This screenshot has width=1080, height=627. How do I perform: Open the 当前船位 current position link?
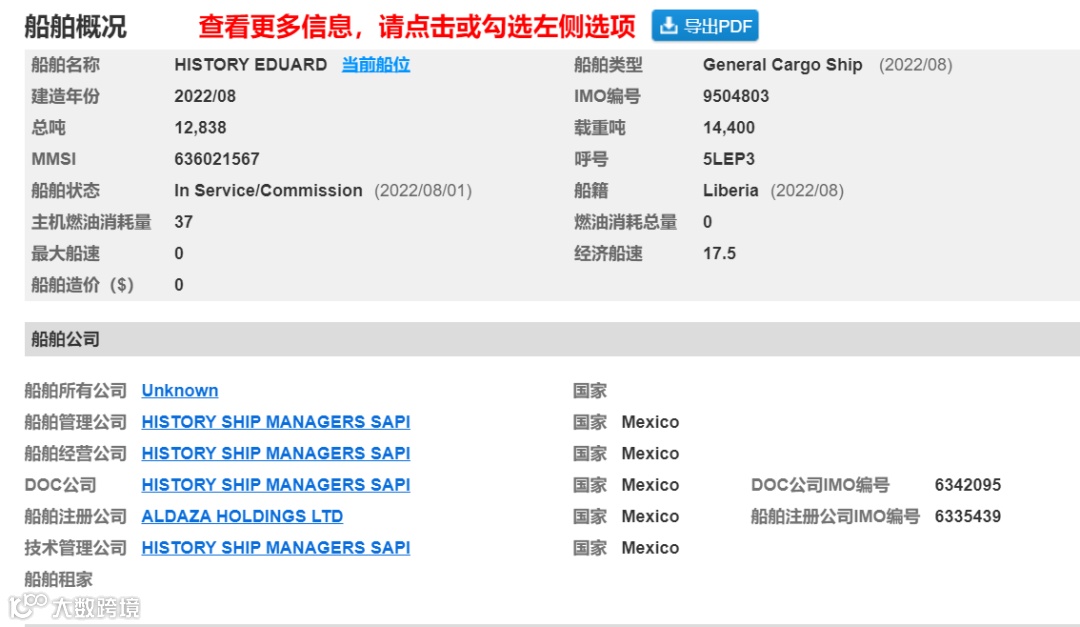(x=376, y=65)
